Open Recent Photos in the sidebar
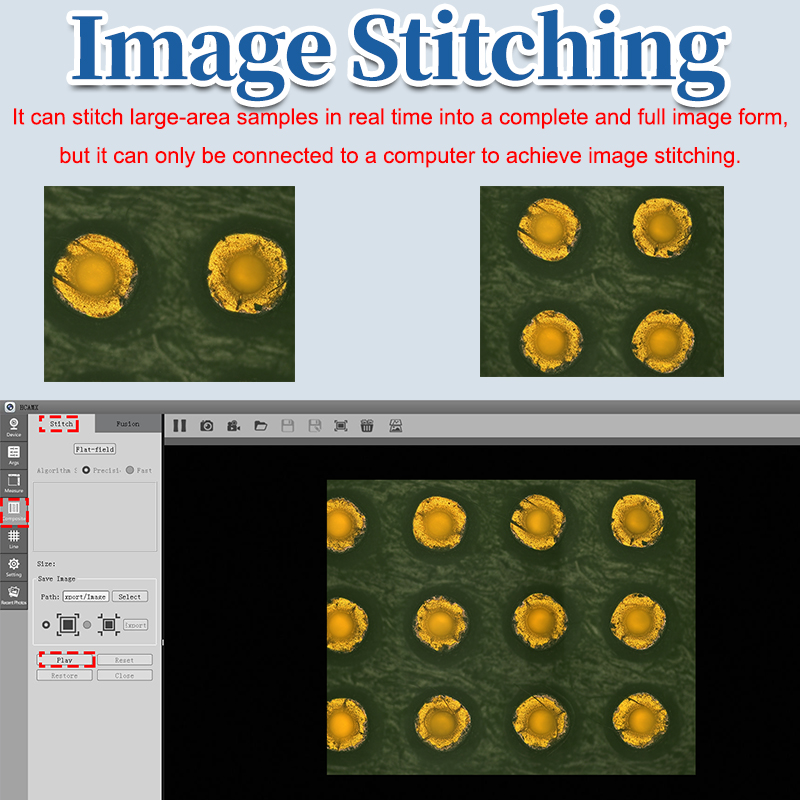Screen dimensions: 800x800 (14, 595)
